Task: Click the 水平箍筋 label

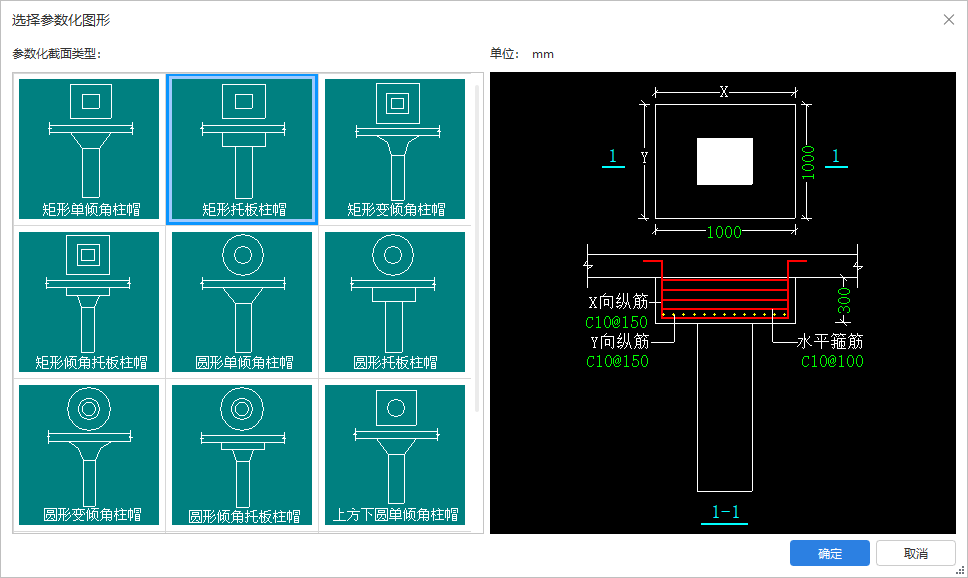Action: coord(830,341)
